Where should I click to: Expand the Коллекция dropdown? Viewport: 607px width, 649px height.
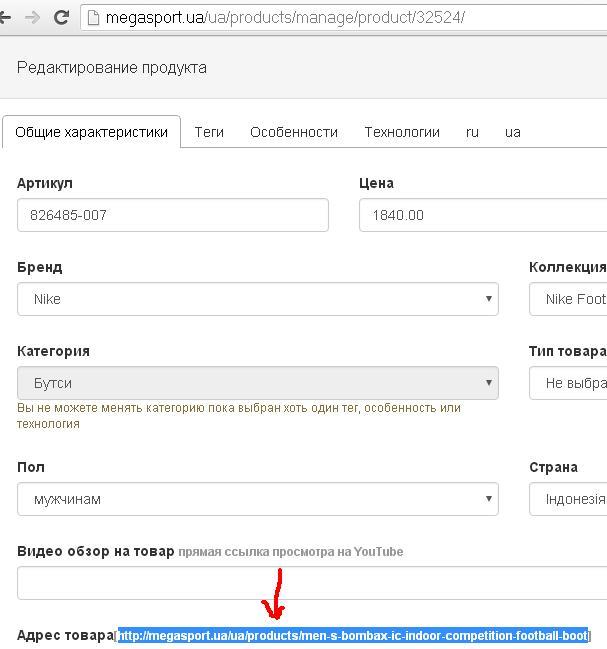point(568,299)
